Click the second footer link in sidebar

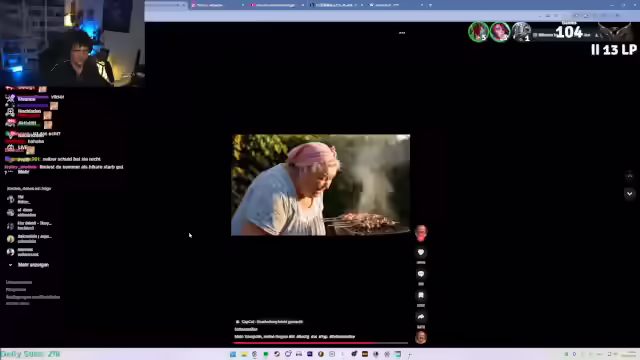point(16,289)
